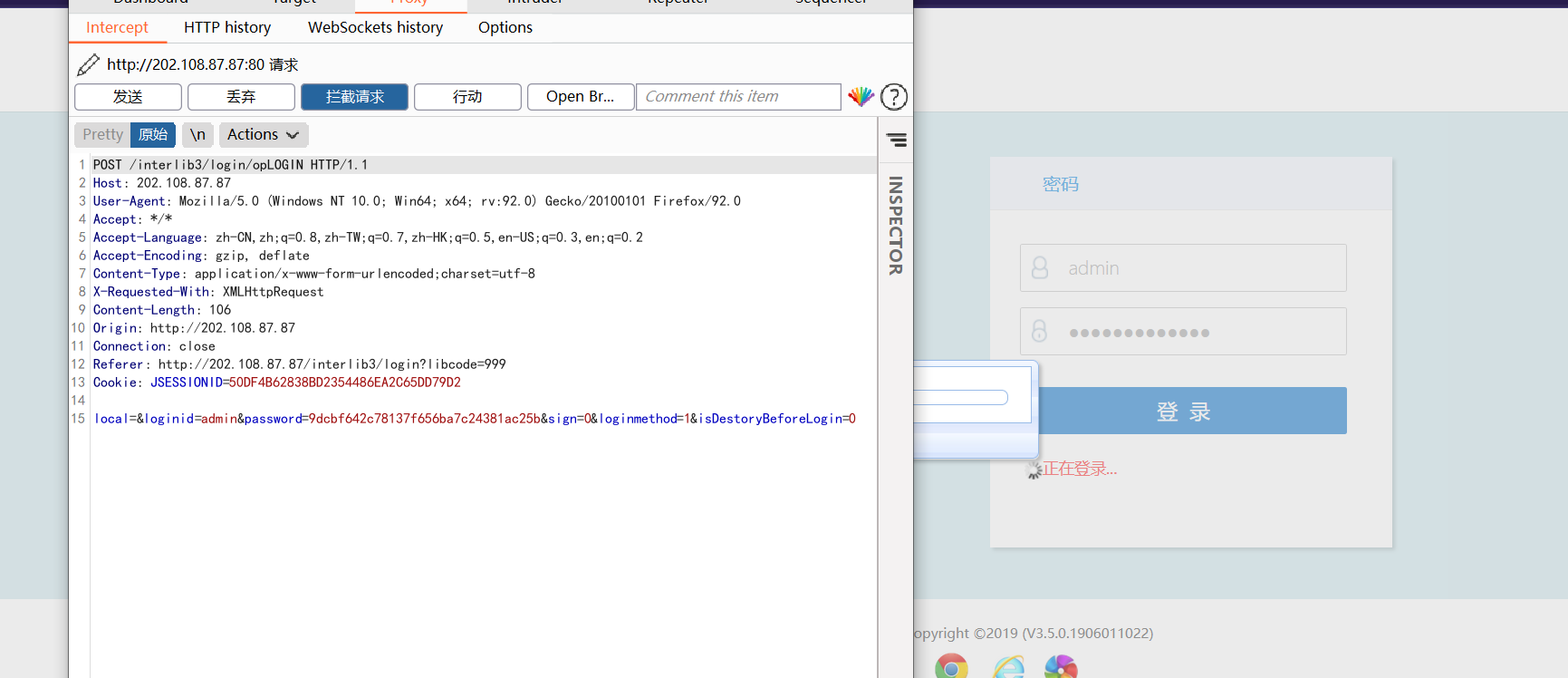
Task: Click the Accept-Language header line
Action: tap(368, 237)
